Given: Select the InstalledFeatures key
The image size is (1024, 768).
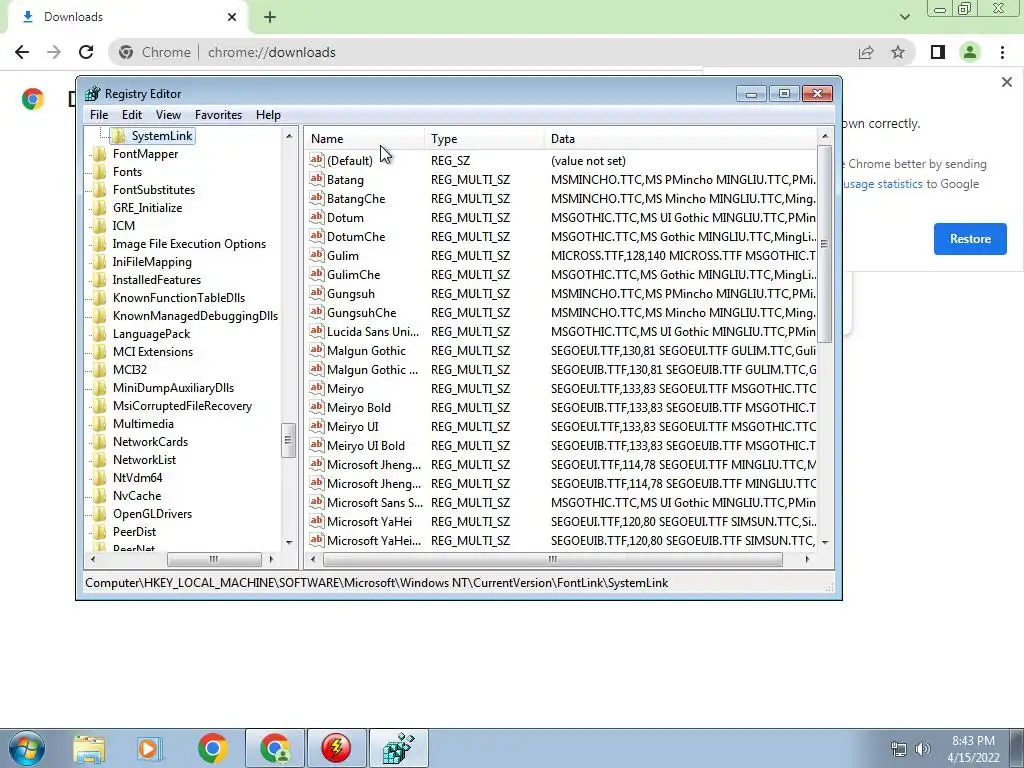Looking at the screenshot, I should pyautogui.click(x=157, y=280).
